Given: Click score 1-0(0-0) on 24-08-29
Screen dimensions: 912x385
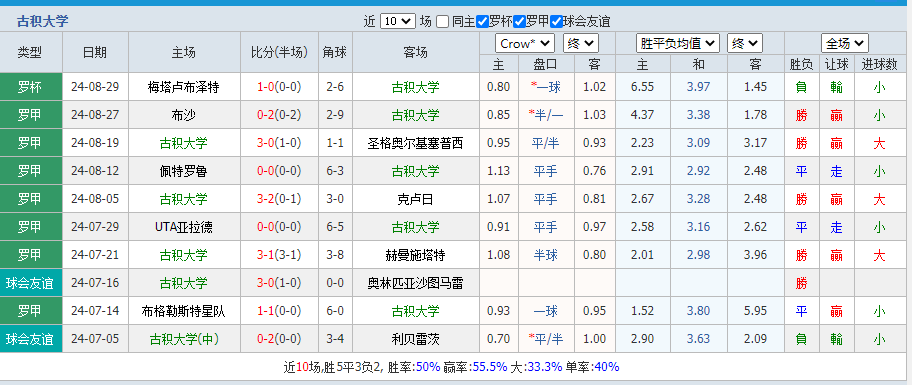Looking at the screenshot, I should pos(279,87).
